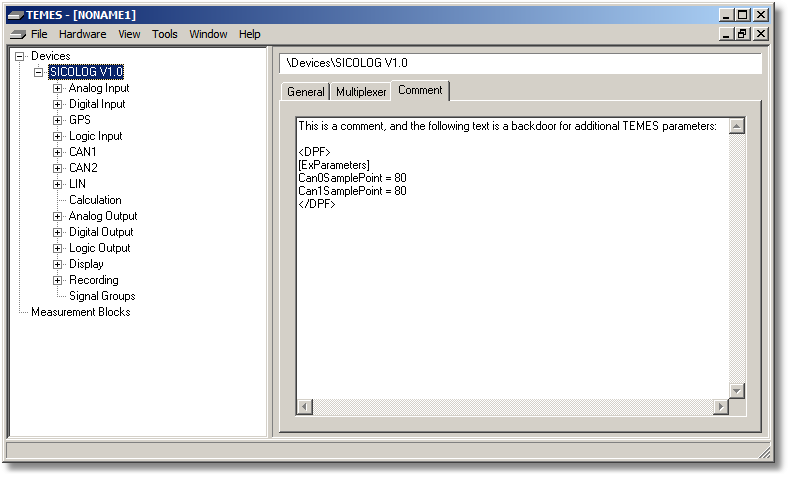Open the File menu

[39, 34]
